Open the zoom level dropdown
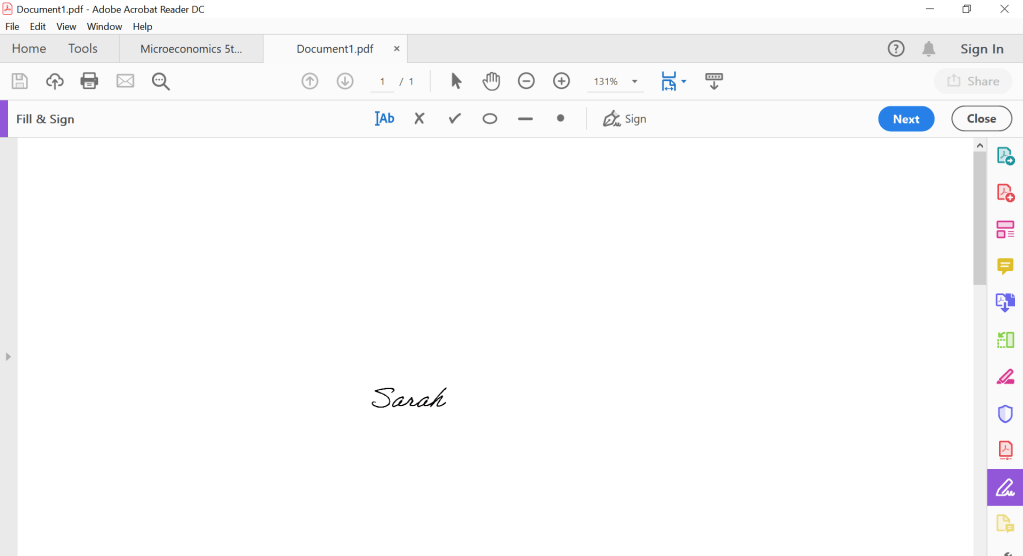Viewport: 1023px width, 556px height. point(634,82)
